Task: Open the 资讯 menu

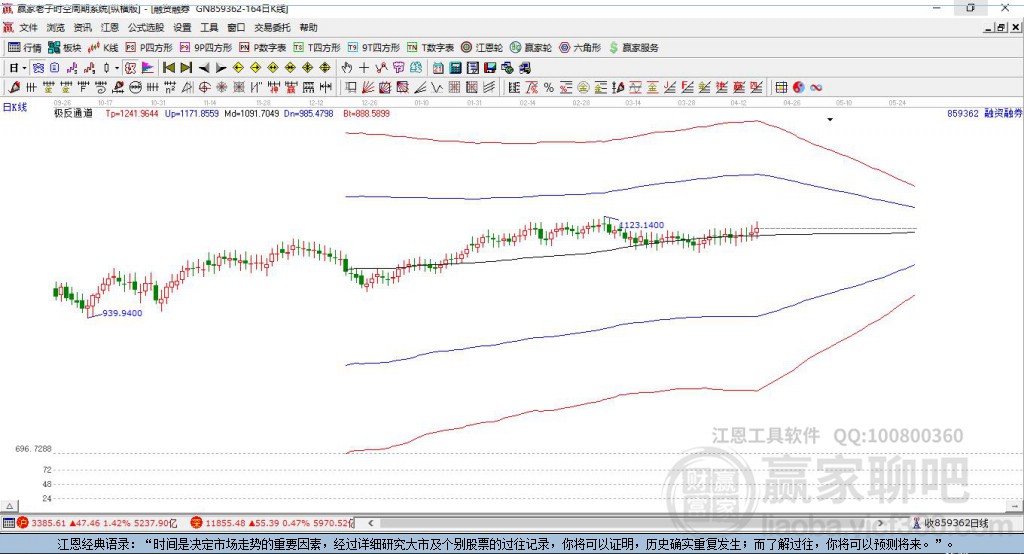Action: pos(82,27)
